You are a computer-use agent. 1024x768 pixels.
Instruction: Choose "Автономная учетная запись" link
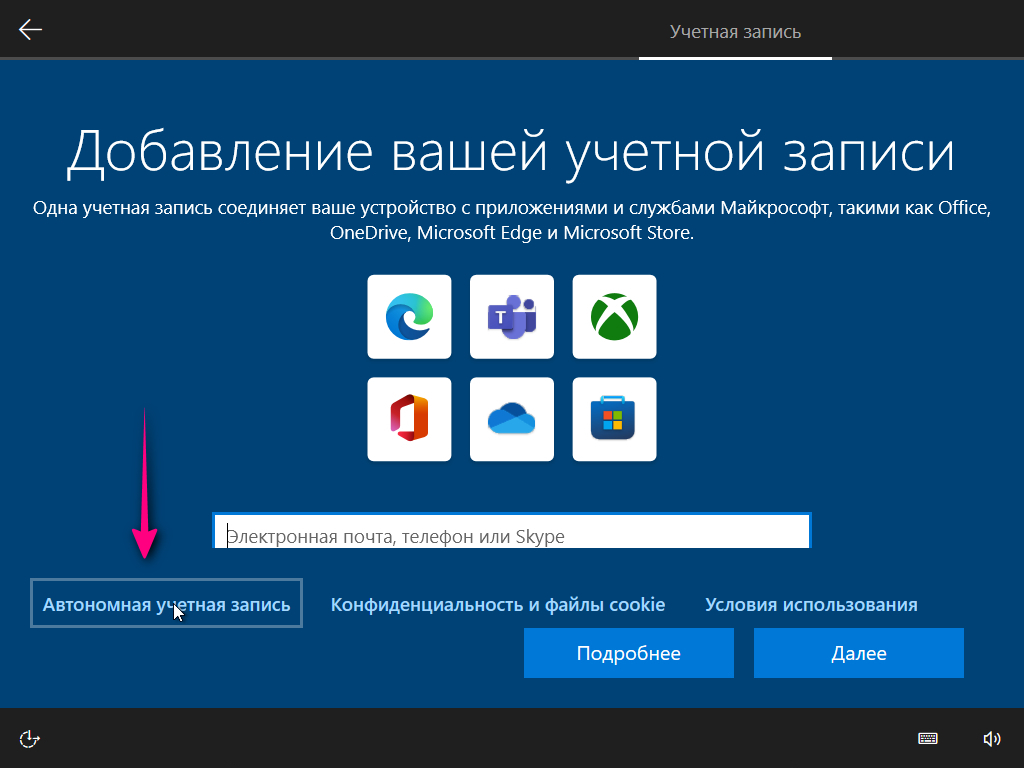[166, 604]
